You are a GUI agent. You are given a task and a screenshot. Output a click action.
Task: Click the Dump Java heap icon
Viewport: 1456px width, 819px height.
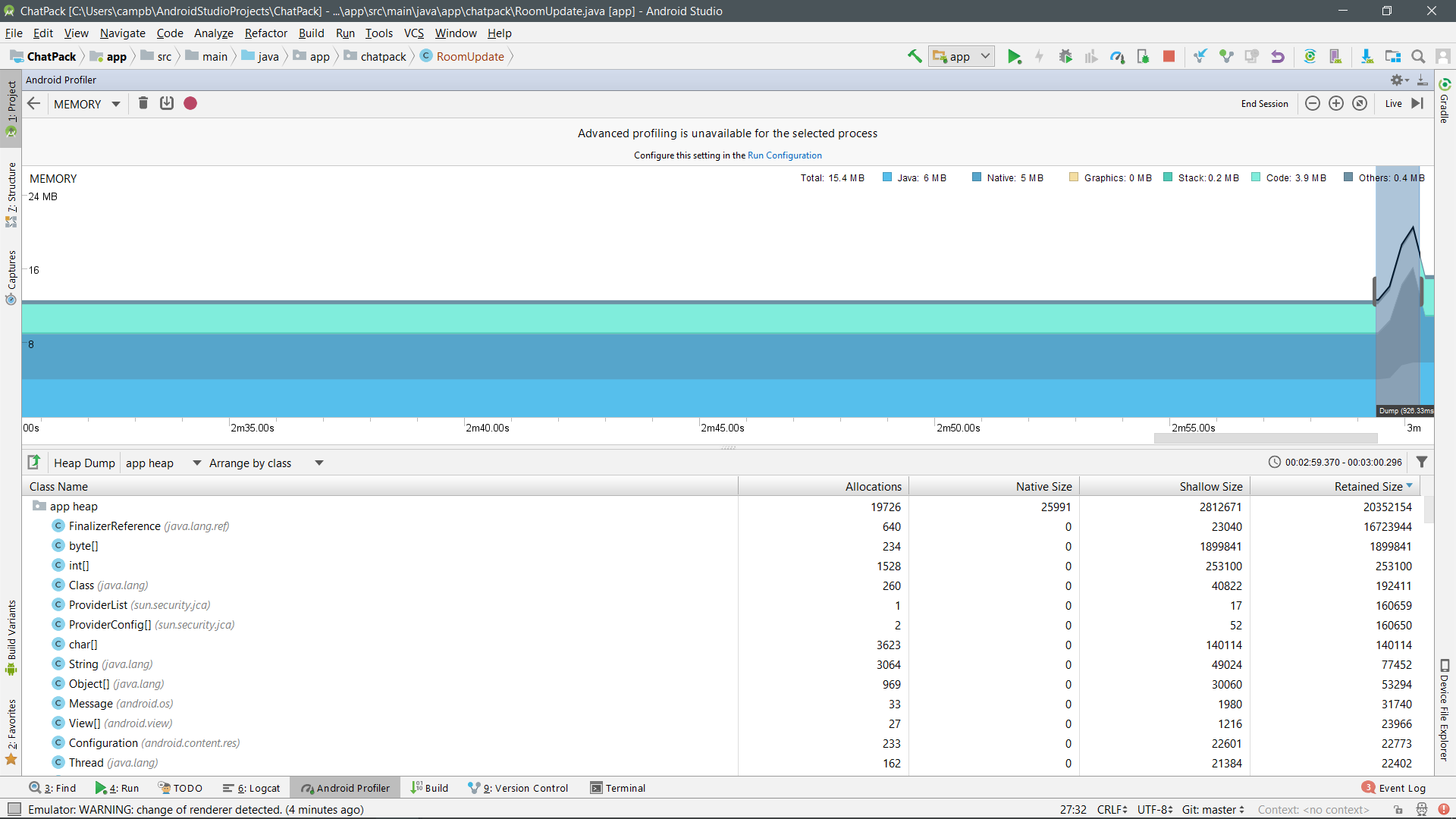click(x=167, y=103)
